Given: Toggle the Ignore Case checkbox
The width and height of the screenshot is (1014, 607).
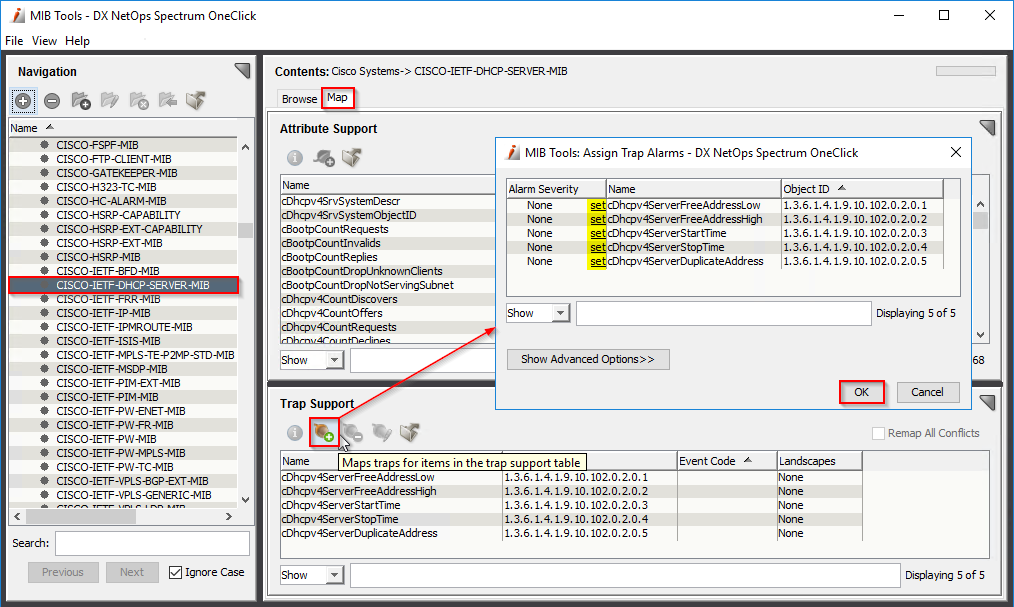Looking at the screenshot, I should click(x=176, y=572).
